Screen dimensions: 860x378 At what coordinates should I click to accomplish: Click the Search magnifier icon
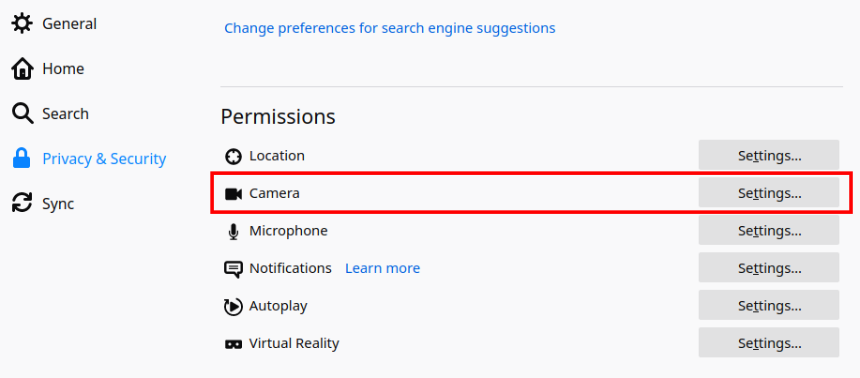click(22, 114)
